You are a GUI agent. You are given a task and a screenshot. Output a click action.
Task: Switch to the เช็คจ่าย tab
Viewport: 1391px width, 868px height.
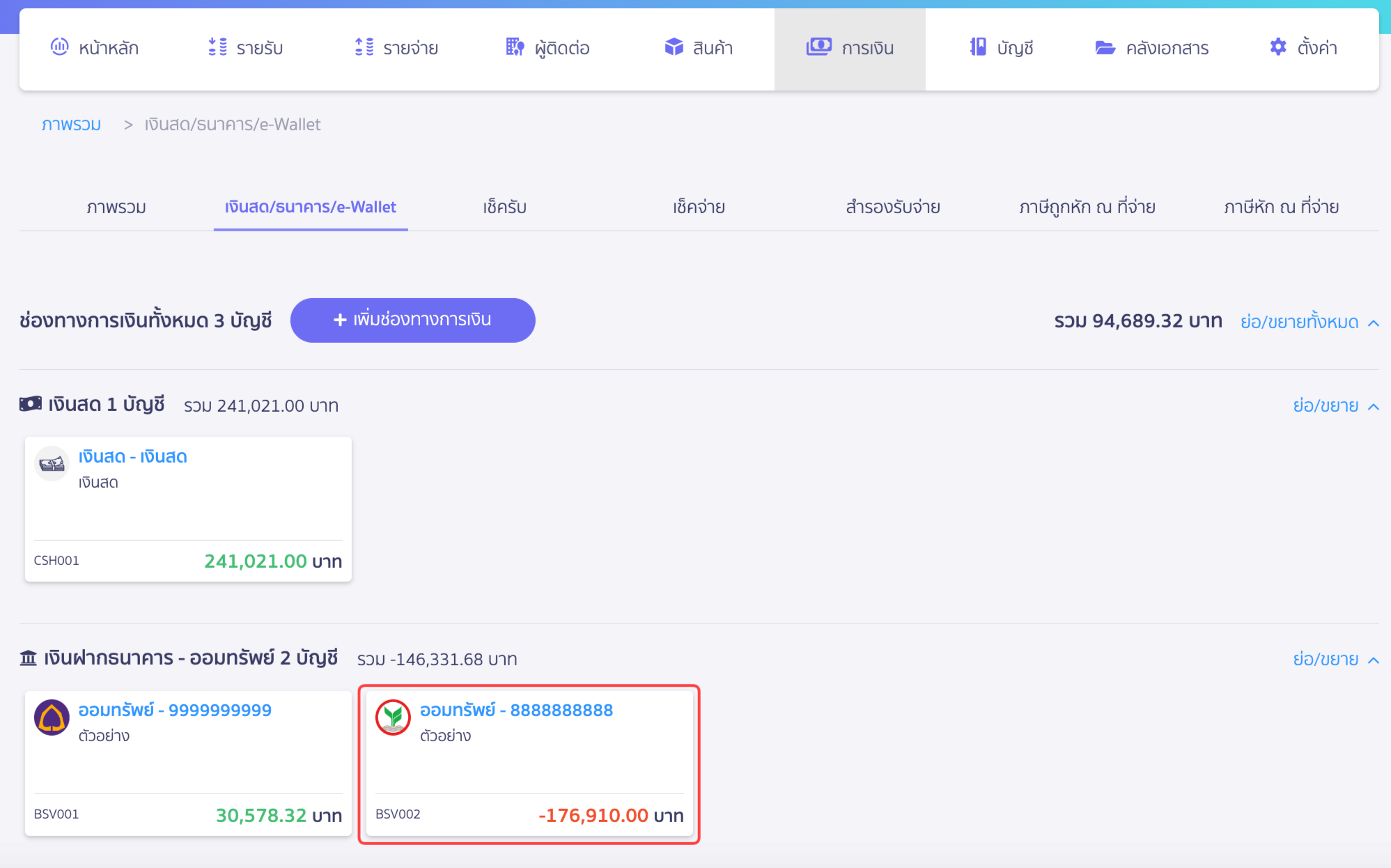click(699, 207)
